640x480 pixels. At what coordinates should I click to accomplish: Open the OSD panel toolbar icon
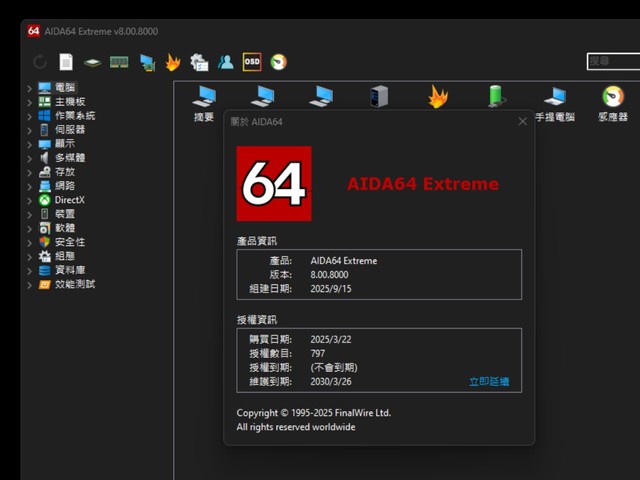point(252,62)
